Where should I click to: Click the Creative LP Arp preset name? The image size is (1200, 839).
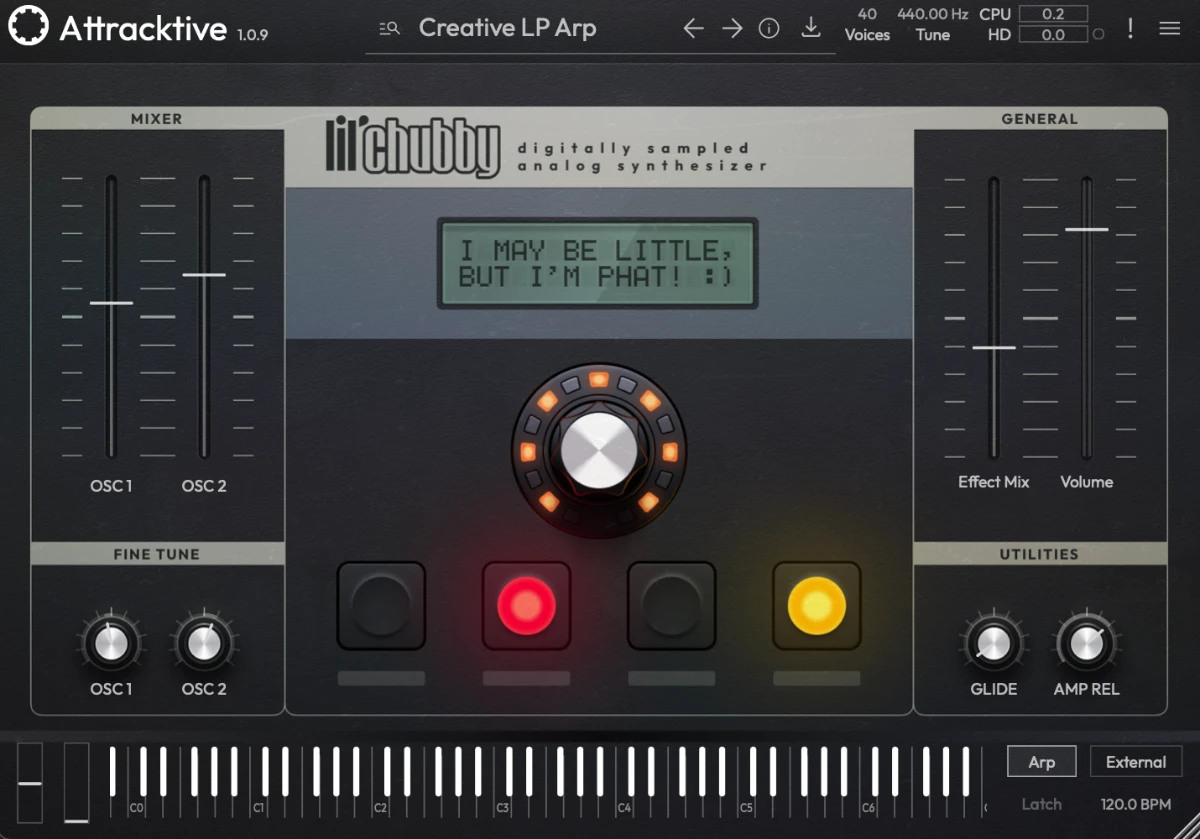click(x=506, y=29)
